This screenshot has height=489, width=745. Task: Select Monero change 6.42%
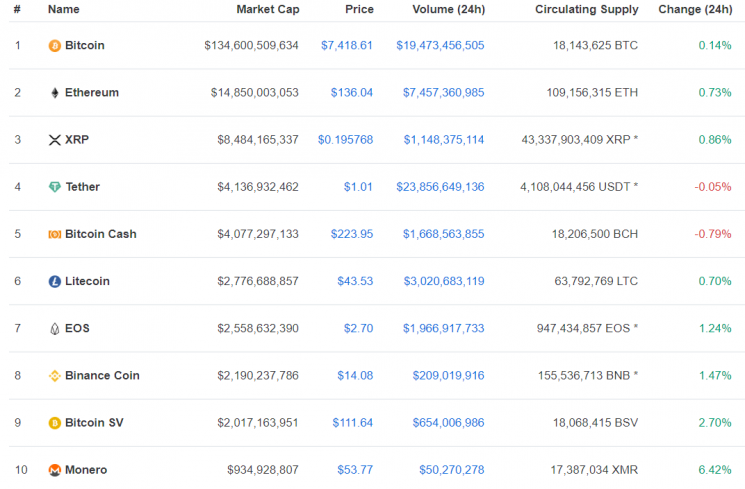[x=715, y=470]
